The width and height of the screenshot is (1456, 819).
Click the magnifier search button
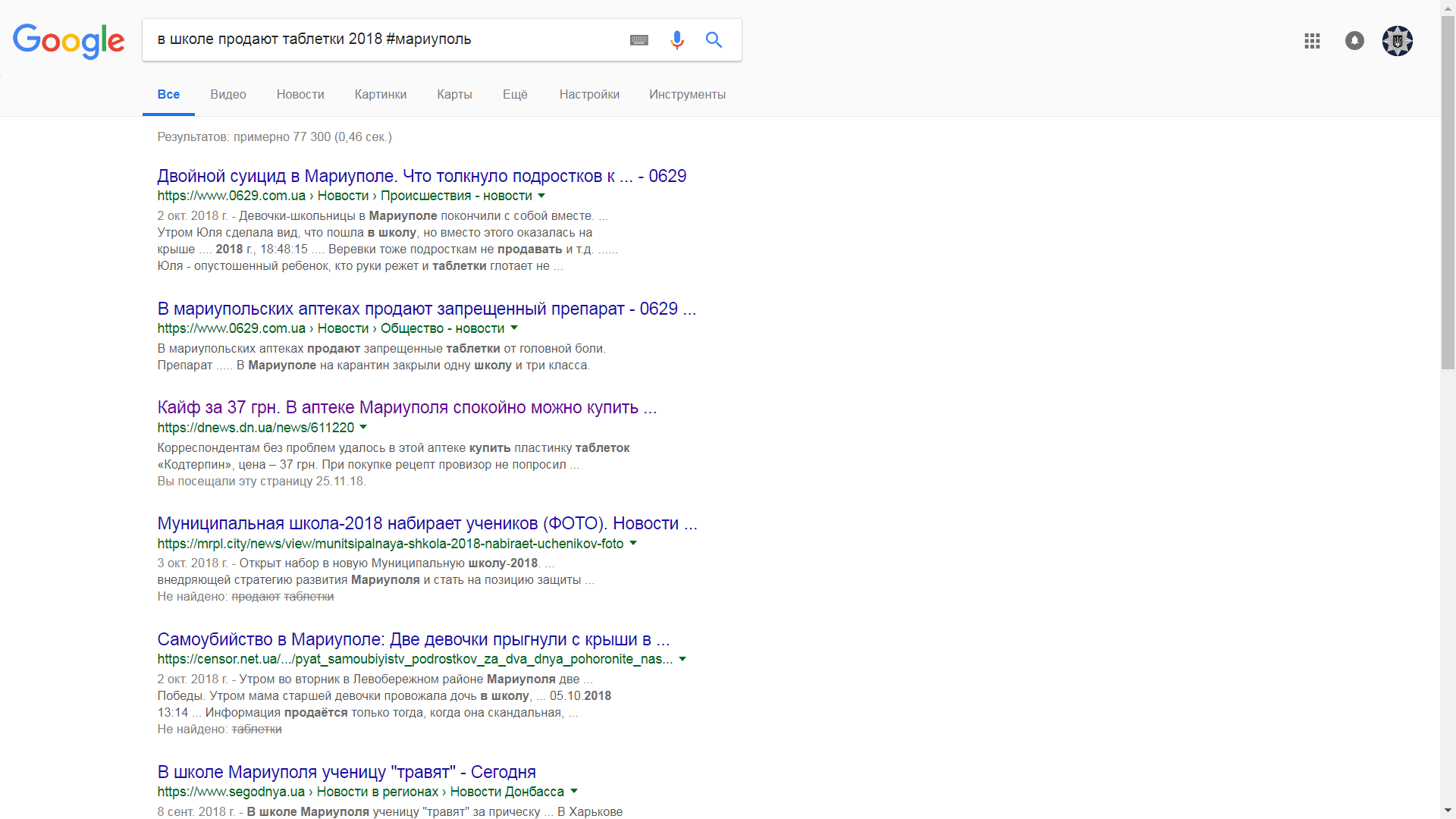point(714,40)
